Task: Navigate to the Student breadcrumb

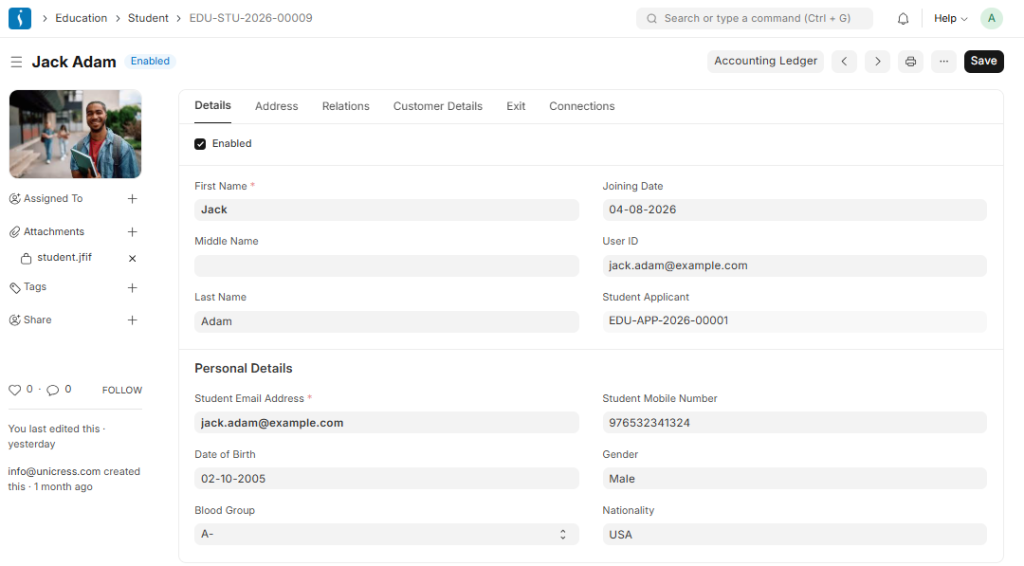Action: 148,18
